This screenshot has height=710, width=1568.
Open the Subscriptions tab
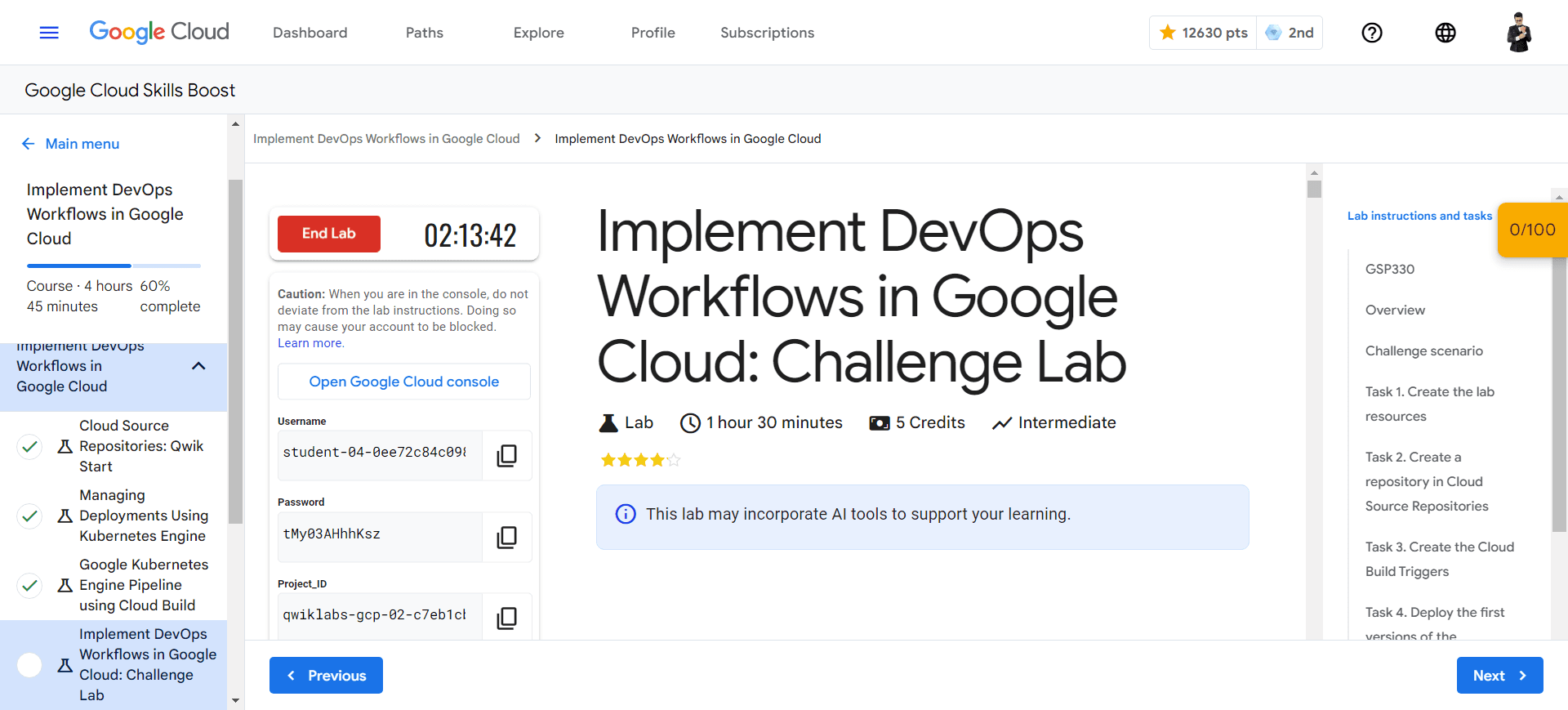[767, 33]
